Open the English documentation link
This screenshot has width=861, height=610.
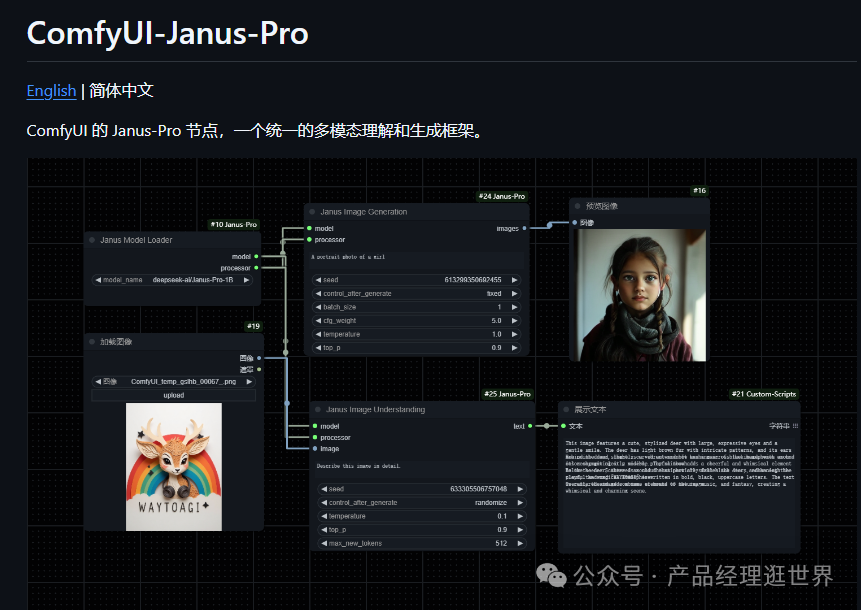tap(51, 90)
